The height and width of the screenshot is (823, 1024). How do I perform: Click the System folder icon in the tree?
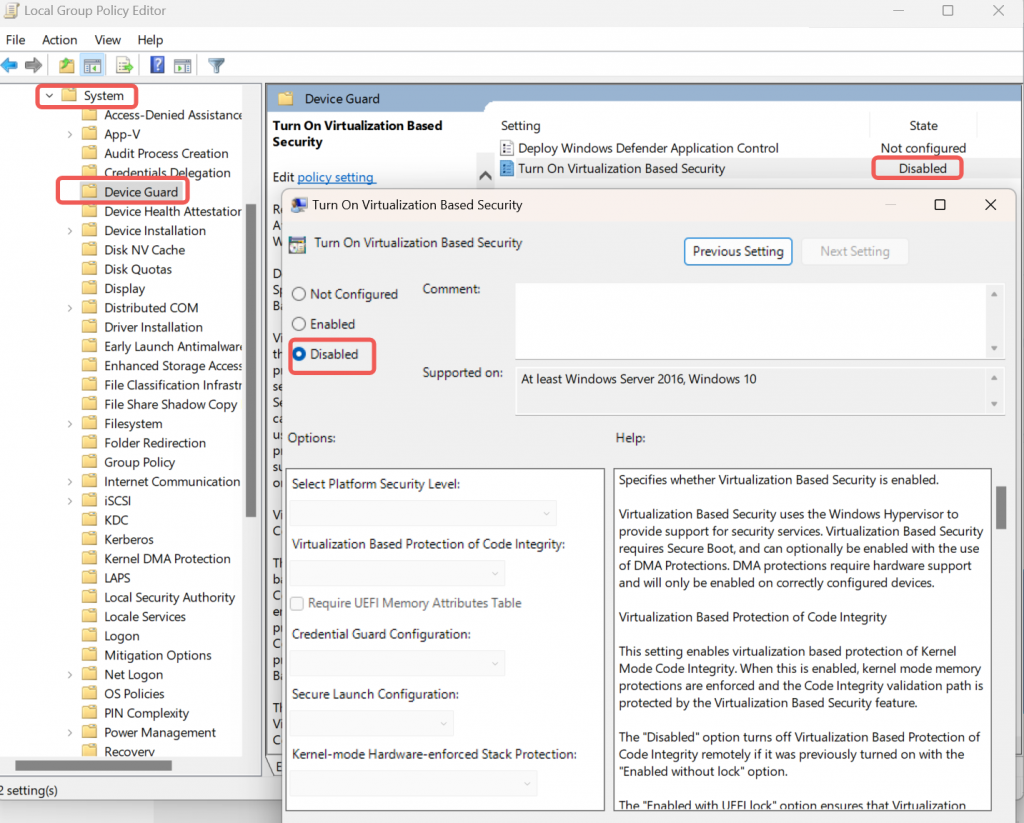tap(69, 95)
